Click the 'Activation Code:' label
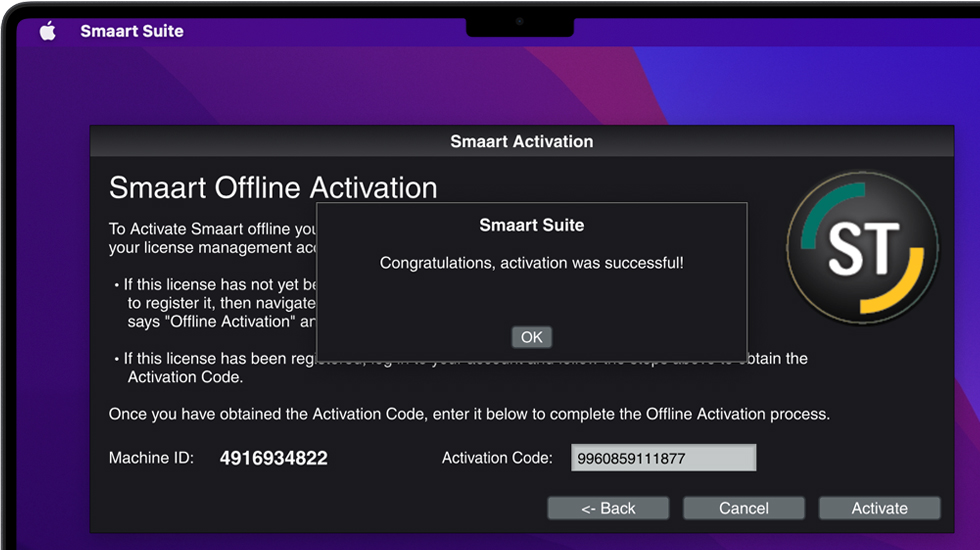 tap(497, 458)
